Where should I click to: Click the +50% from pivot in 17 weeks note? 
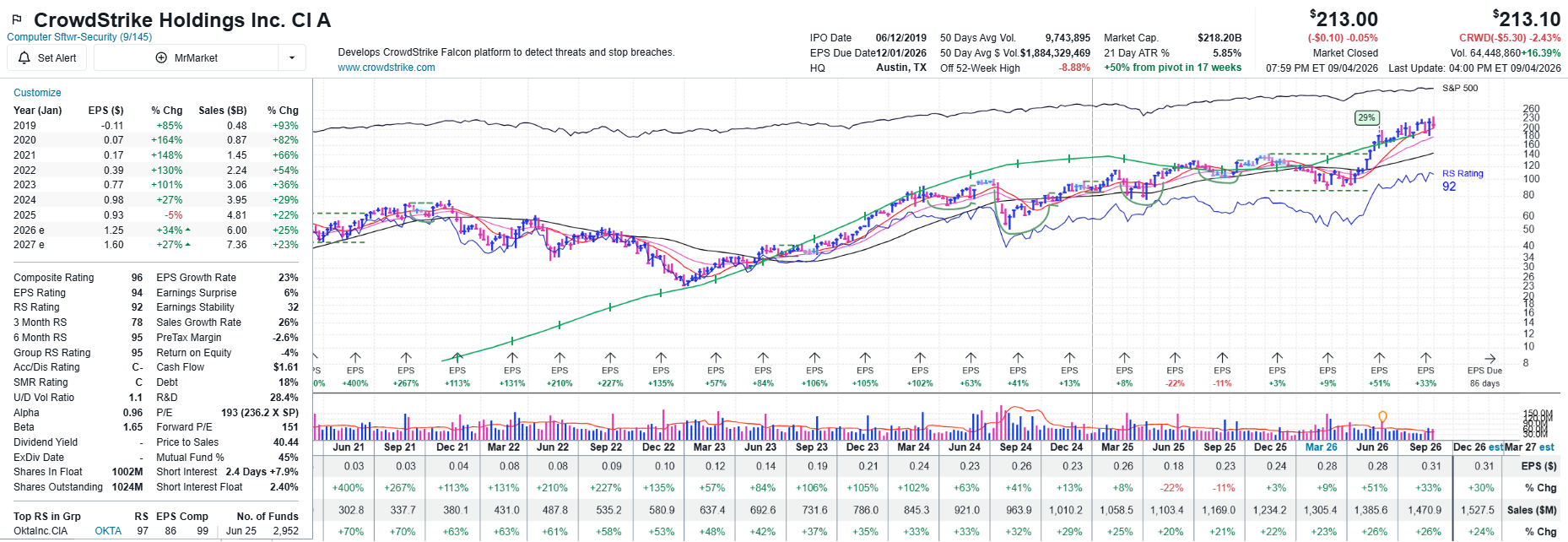click(1172, 68)
